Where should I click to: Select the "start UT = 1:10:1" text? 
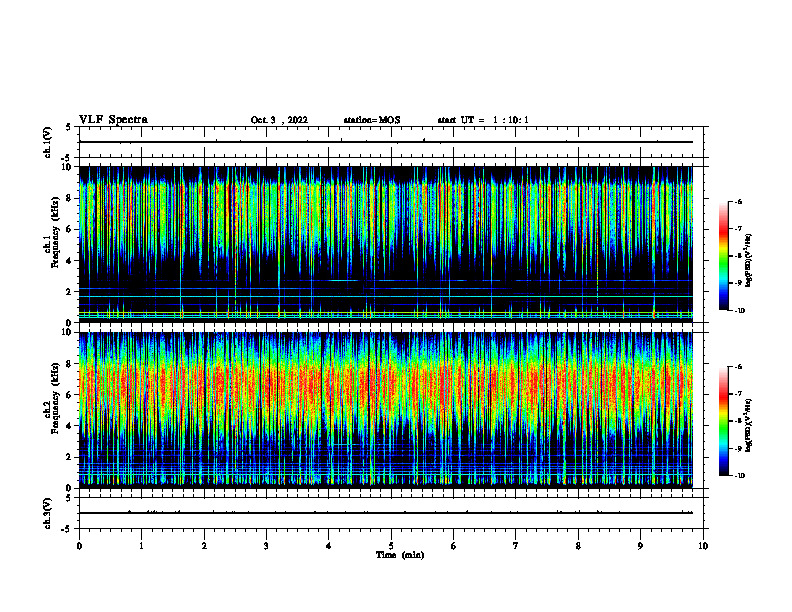click(483, 120)
